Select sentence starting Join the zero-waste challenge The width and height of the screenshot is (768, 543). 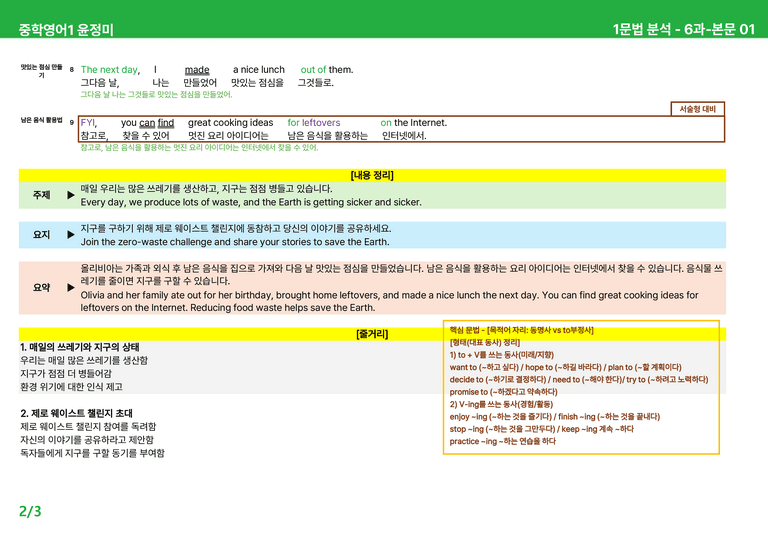coord(235,242)
